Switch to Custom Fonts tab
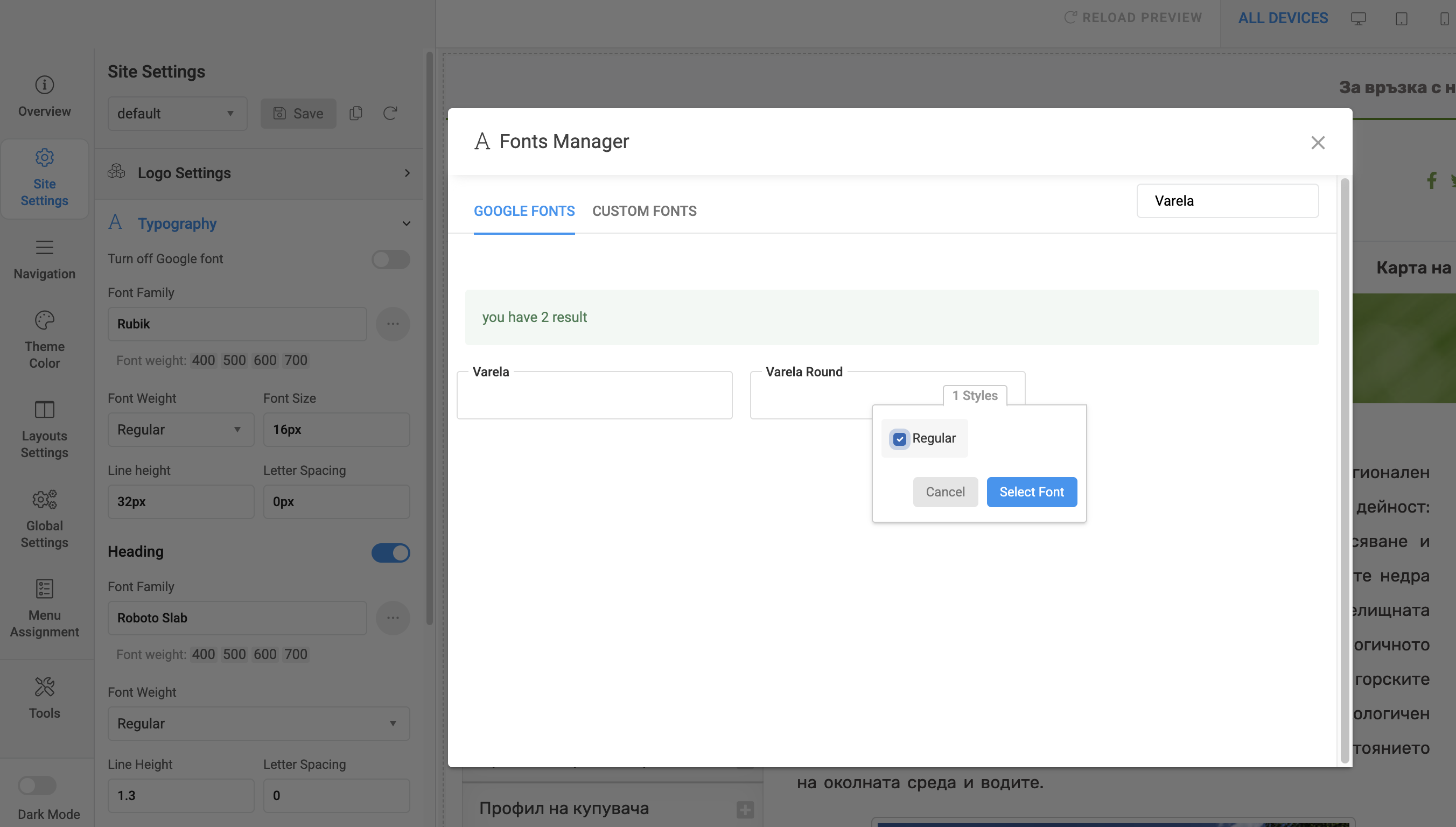This screenshot has width=1456, height=827. [644, 211]
